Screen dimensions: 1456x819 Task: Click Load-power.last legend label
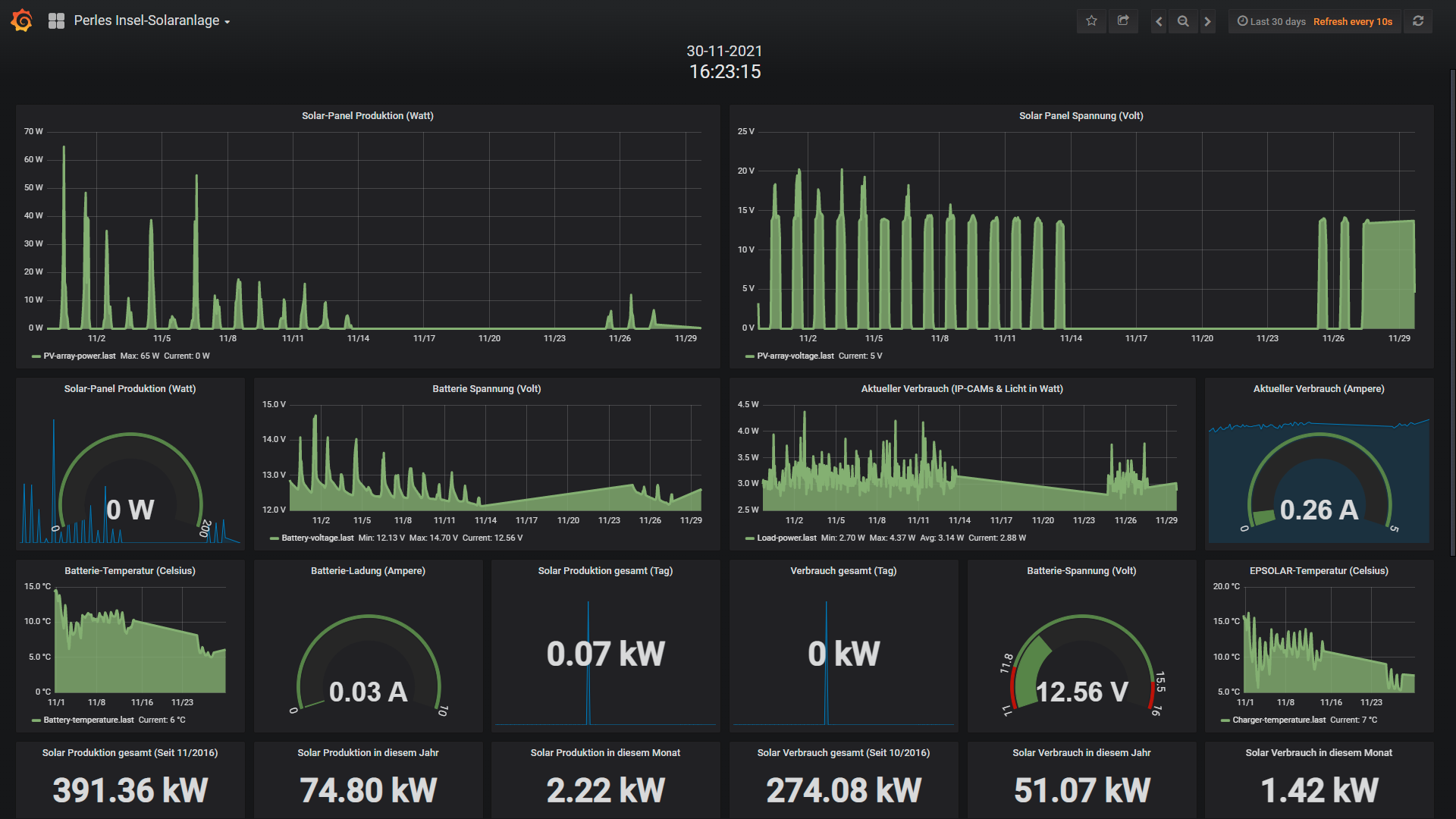pyautogui.click(x=786, y=538)
